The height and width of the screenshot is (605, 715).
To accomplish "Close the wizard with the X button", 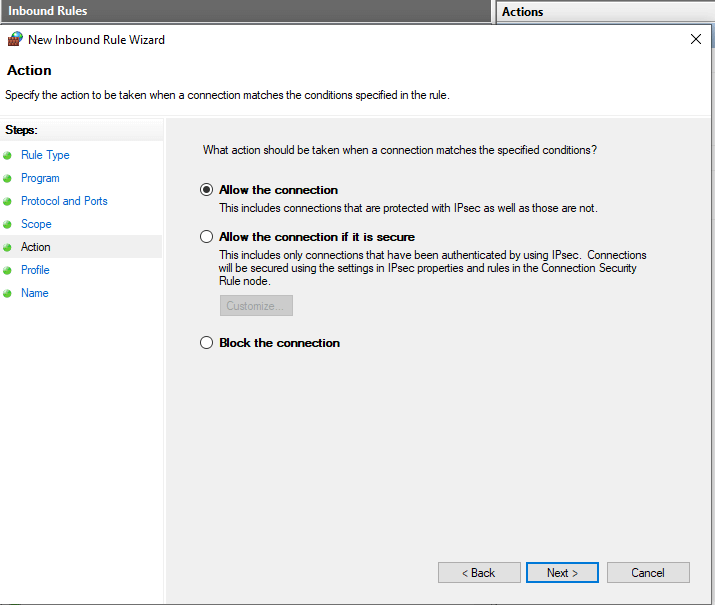I will tap(696, 39).
